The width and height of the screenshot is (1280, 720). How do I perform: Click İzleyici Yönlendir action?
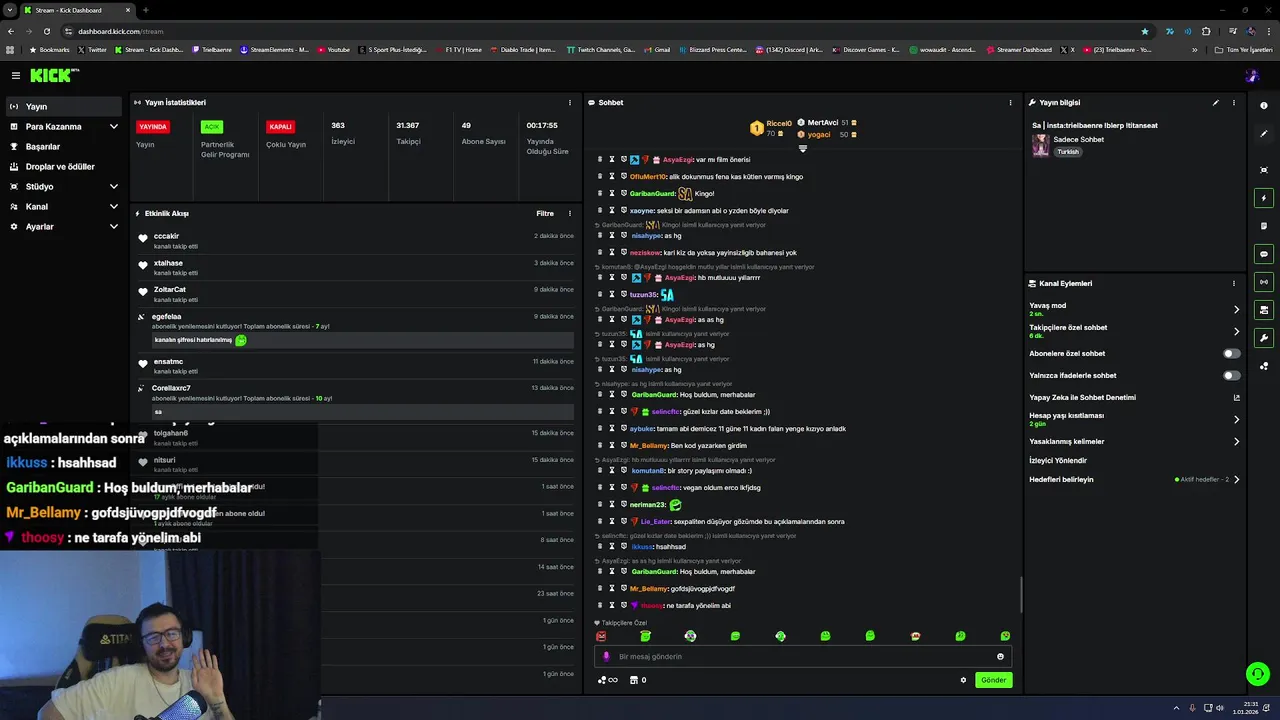click(x=1058, y=460)
